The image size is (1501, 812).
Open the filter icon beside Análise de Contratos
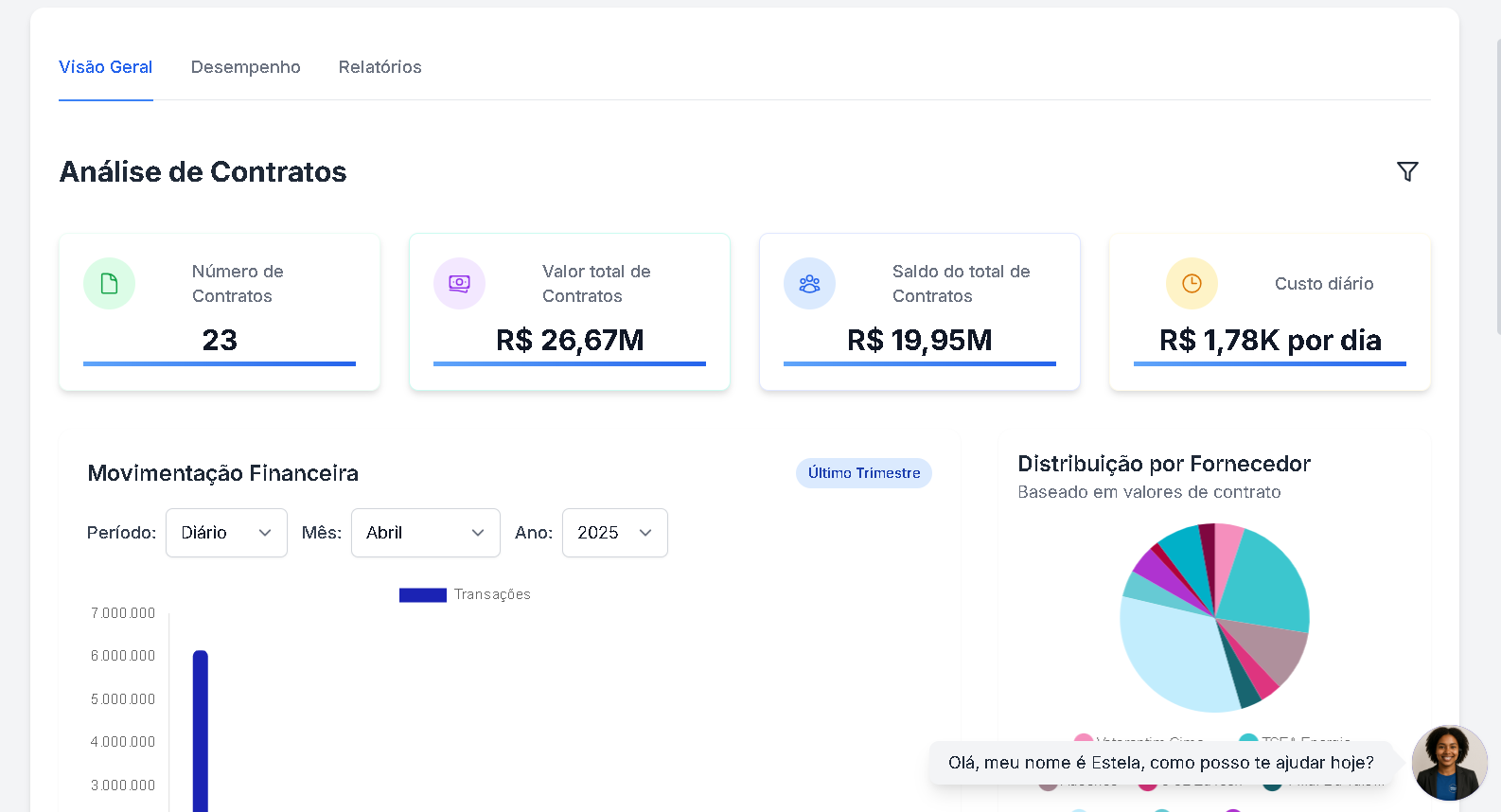[1407, 171]
